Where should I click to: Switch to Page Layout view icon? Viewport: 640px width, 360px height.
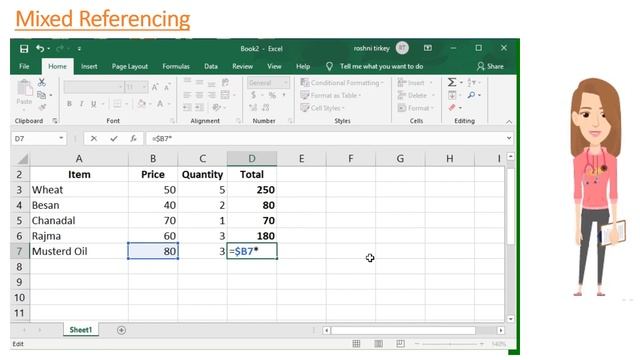tap(378, 344)
